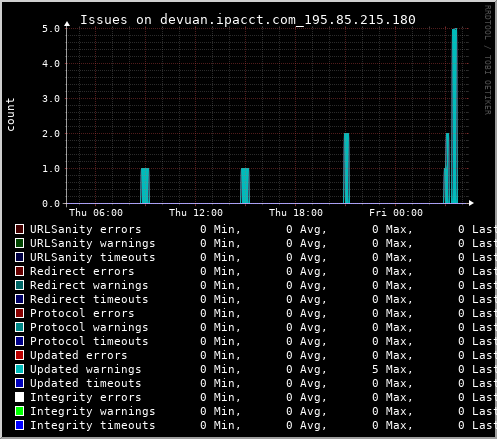Click the URLSanity warnings green swatch

tap(19, 243)
